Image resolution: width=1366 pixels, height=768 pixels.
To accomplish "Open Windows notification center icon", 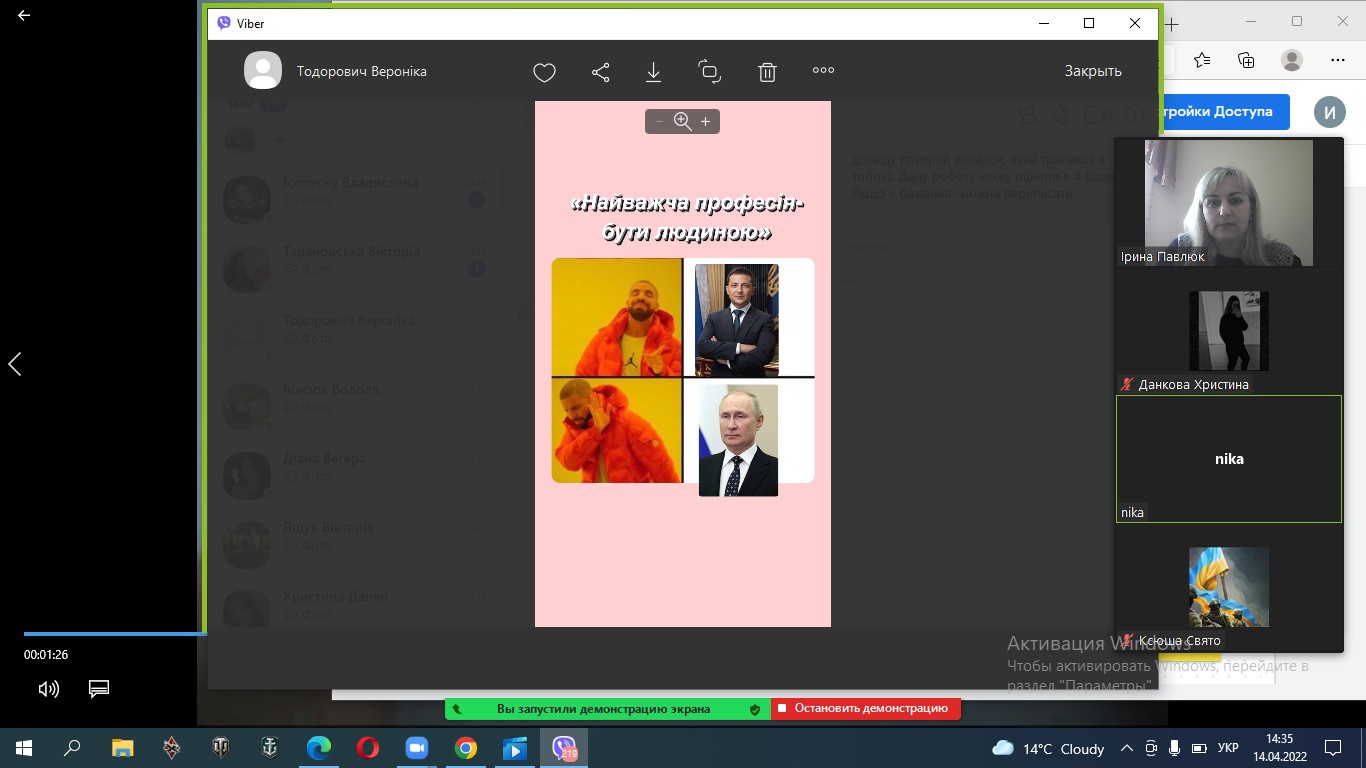I will tap(1333, 748).
